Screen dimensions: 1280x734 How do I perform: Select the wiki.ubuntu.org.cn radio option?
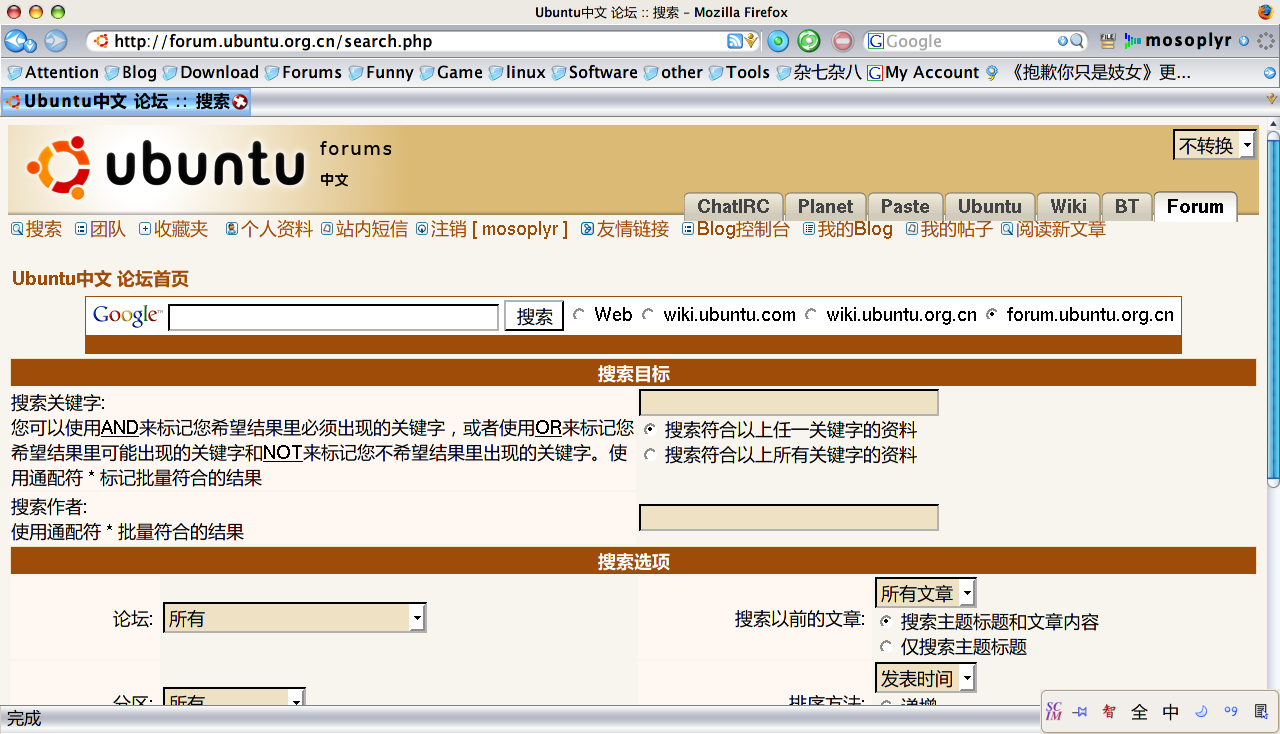pyautogui.click(x=811, y=315)
